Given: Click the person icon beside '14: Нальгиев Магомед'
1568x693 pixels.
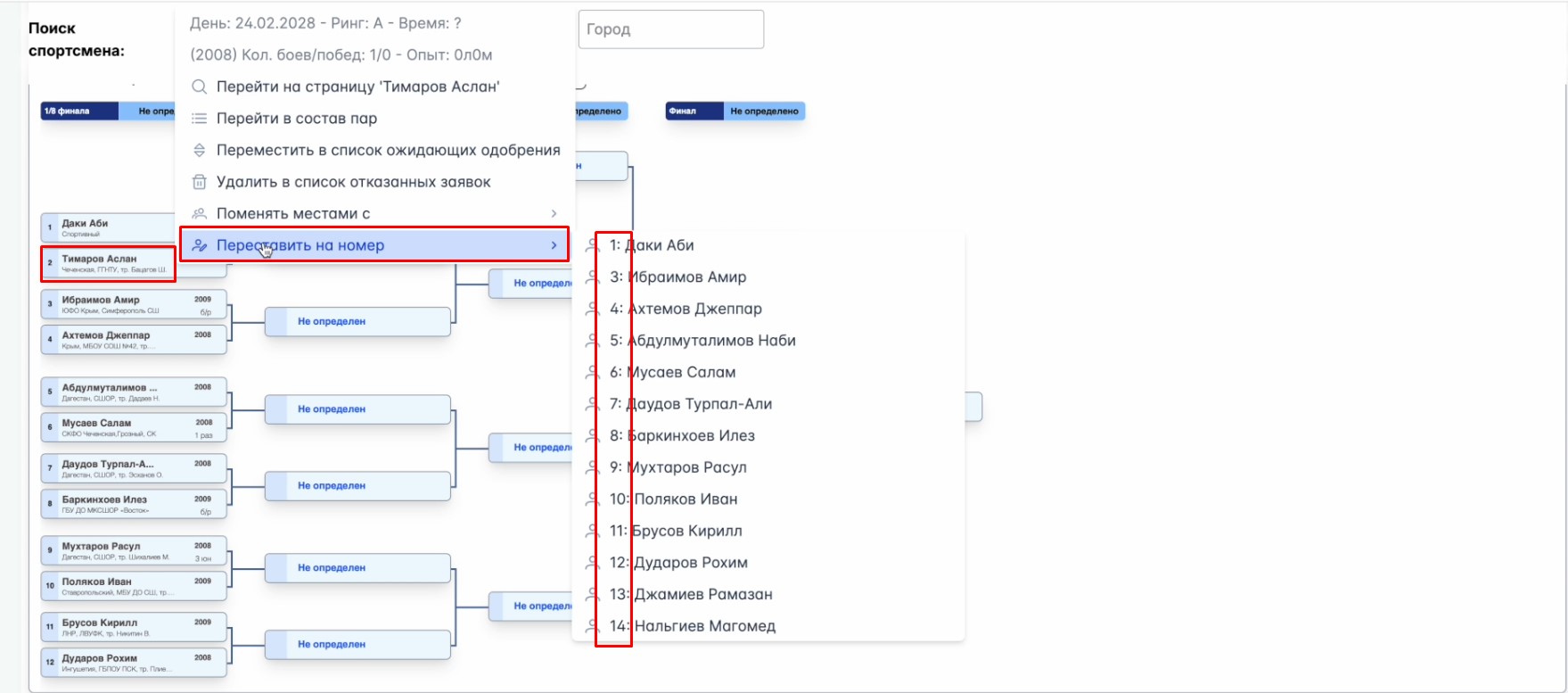Looking at the screenshot, I should tap(592, 626).
